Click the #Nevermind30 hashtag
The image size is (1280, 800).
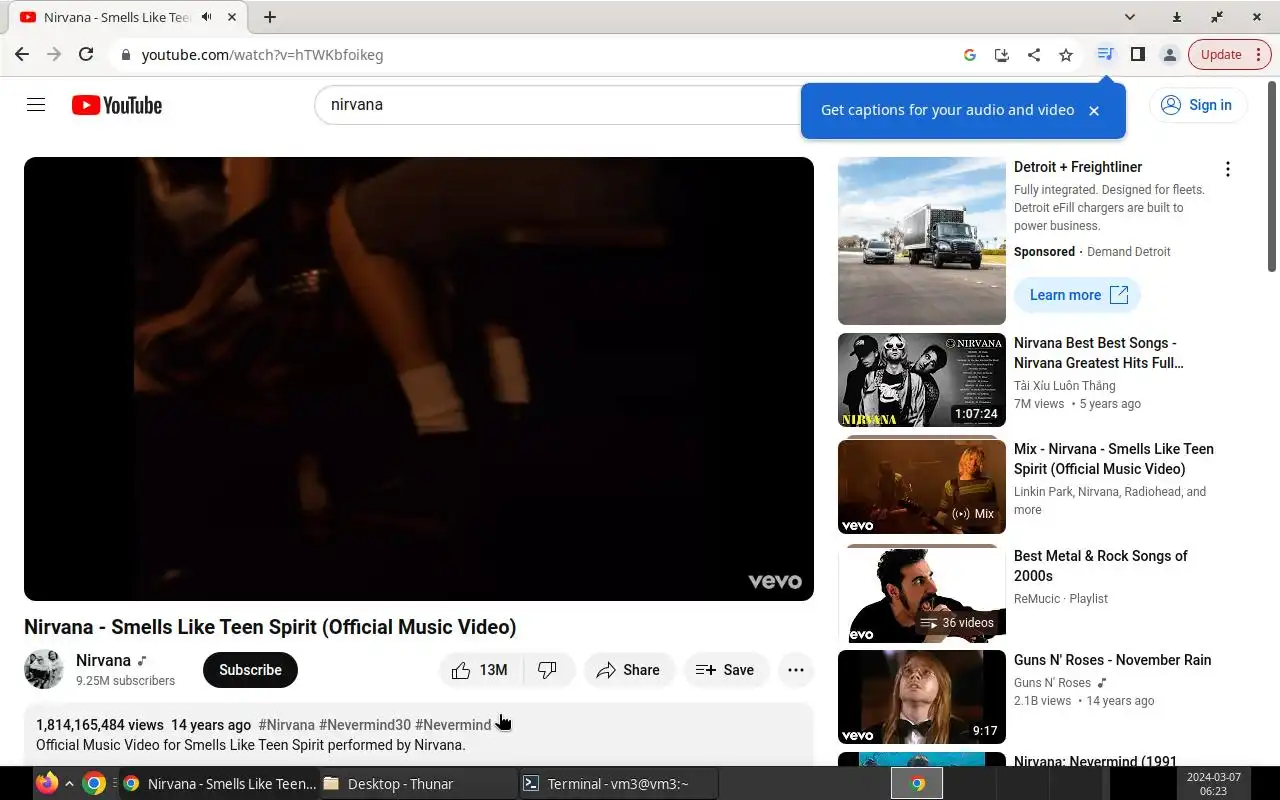click(x=365, y=725)
